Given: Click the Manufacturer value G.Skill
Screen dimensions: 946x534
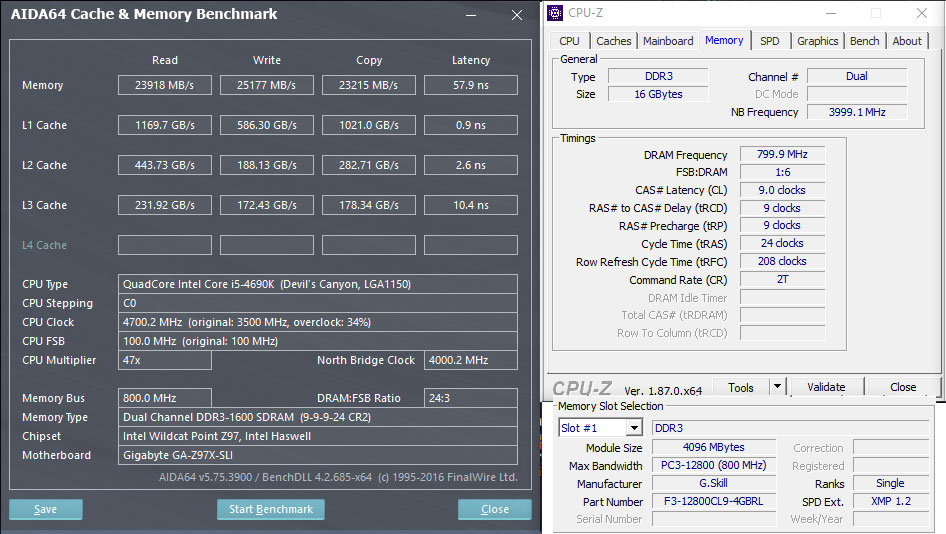Looking at the screenshot, I should tap(714, 483).
